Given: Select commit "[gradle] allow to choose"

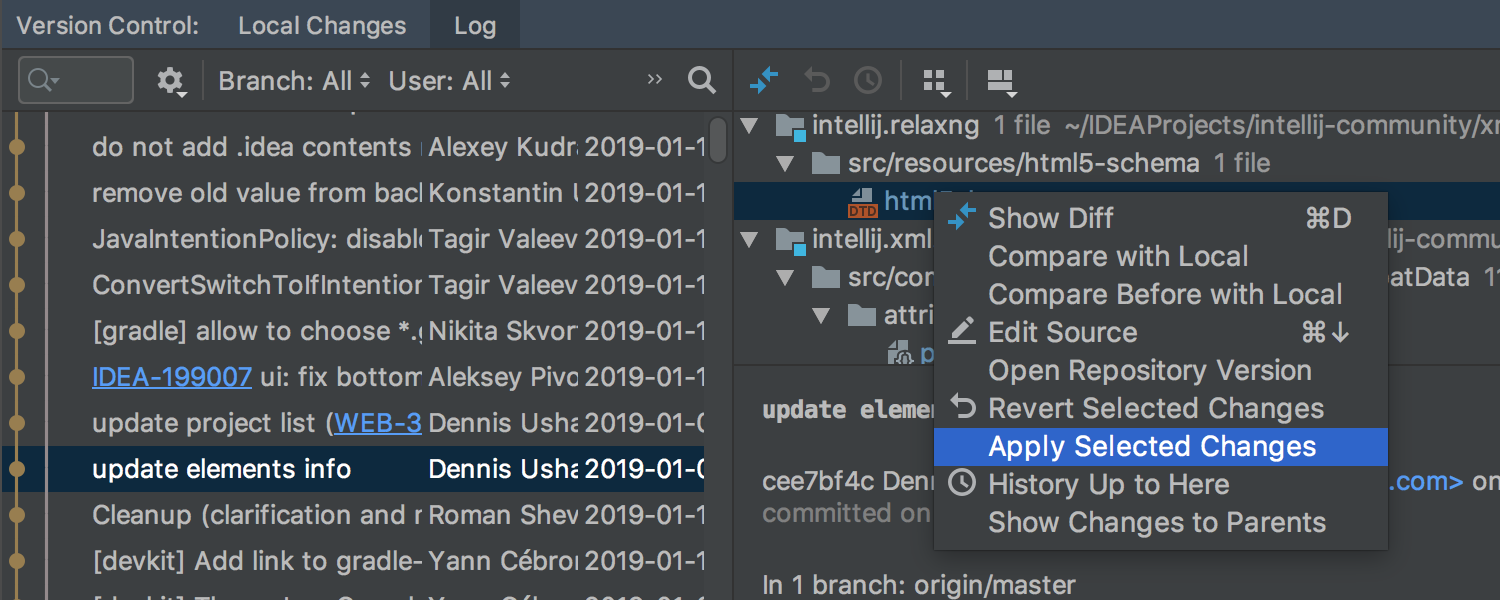Looking at the screenshot, I should 257,331.
